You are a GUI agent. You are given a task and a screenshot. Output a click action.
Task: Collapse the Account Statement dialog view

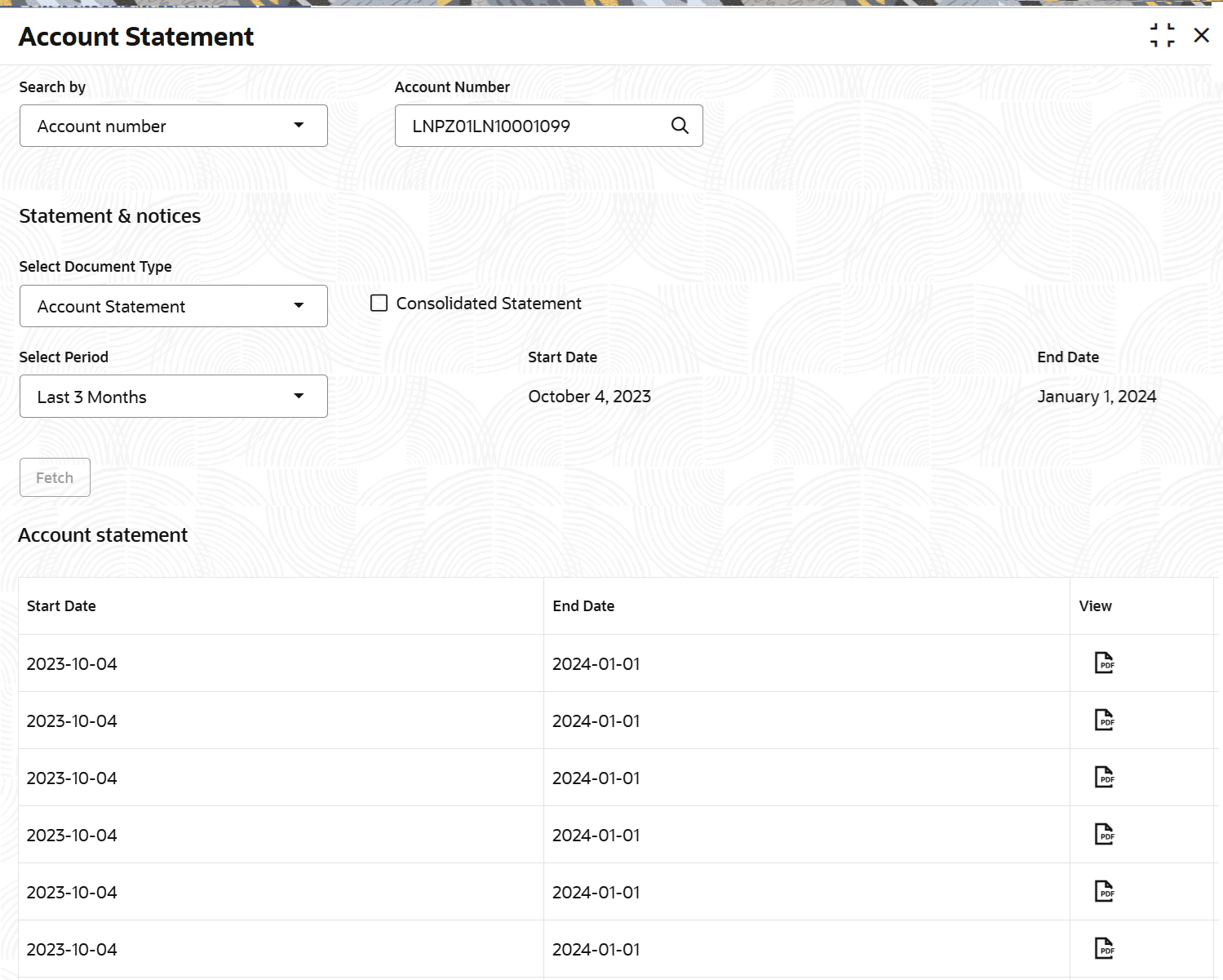[x=1162, y=35]
